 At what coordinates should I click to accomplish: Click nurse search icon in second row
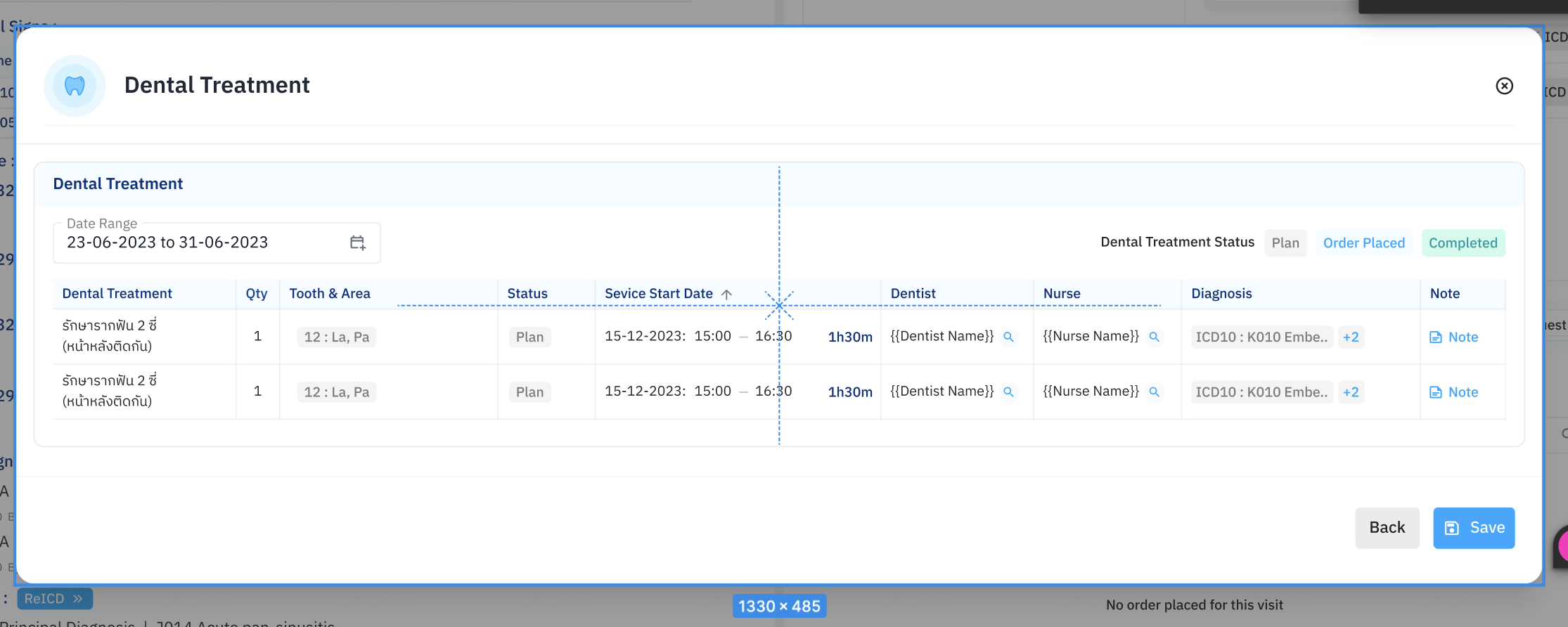click(x=1154, y=392)
